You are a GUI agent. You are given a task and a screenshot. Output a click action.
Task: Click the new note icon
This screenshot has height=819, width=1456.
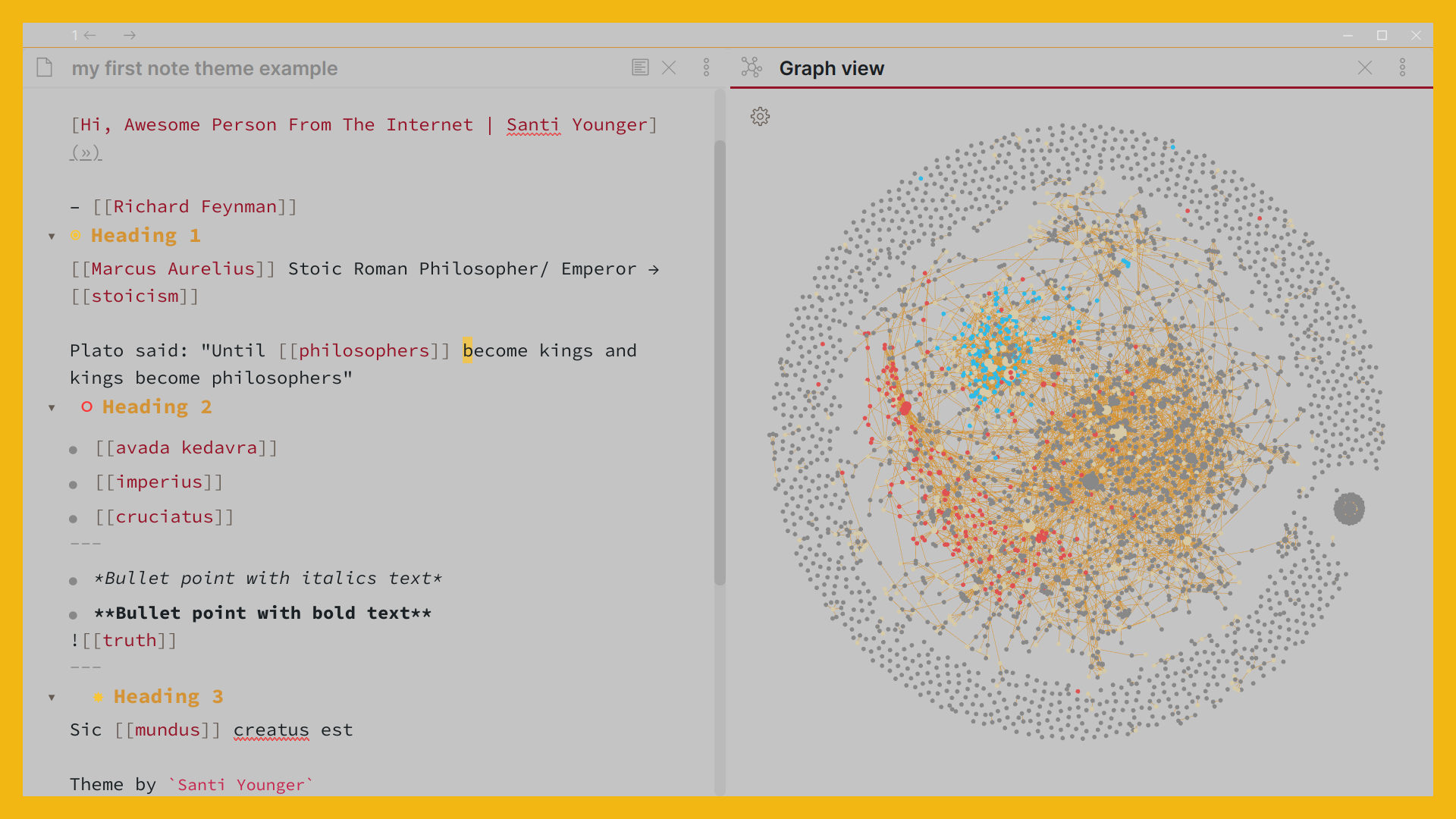pos(45,67)
